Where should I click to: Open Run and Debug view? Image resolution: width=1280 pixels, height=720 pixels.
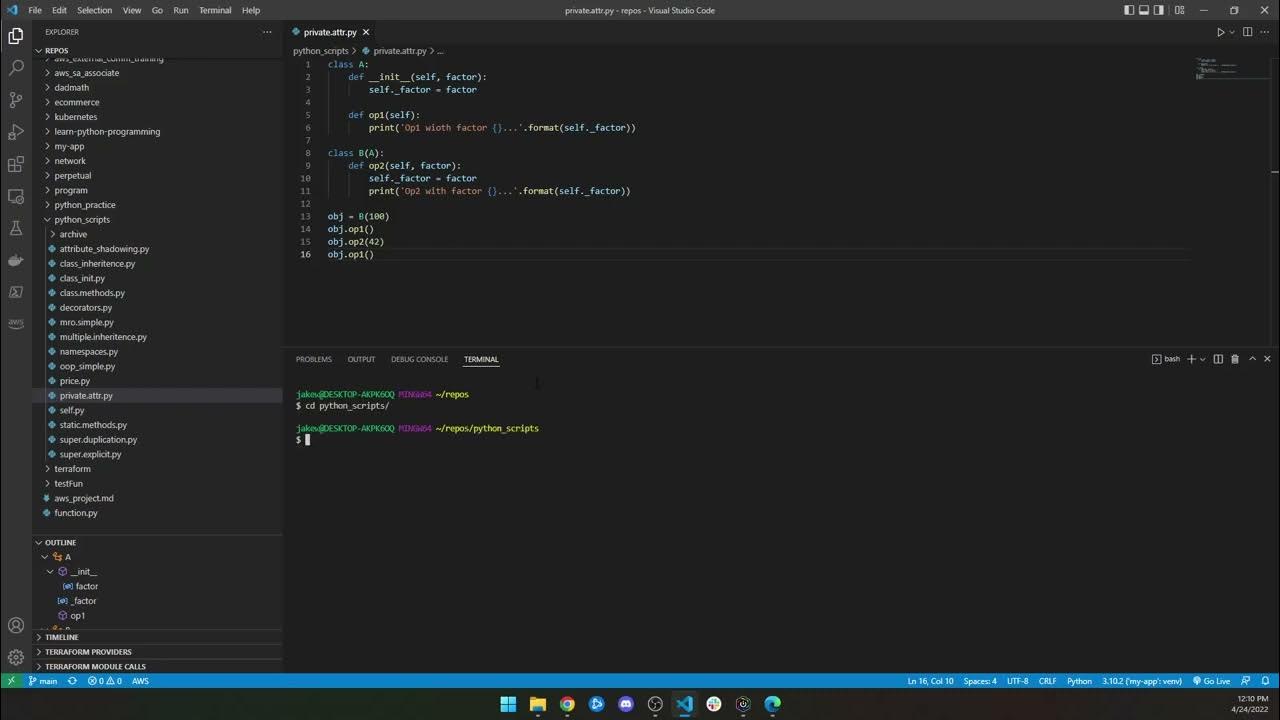[x=16, y=132]
